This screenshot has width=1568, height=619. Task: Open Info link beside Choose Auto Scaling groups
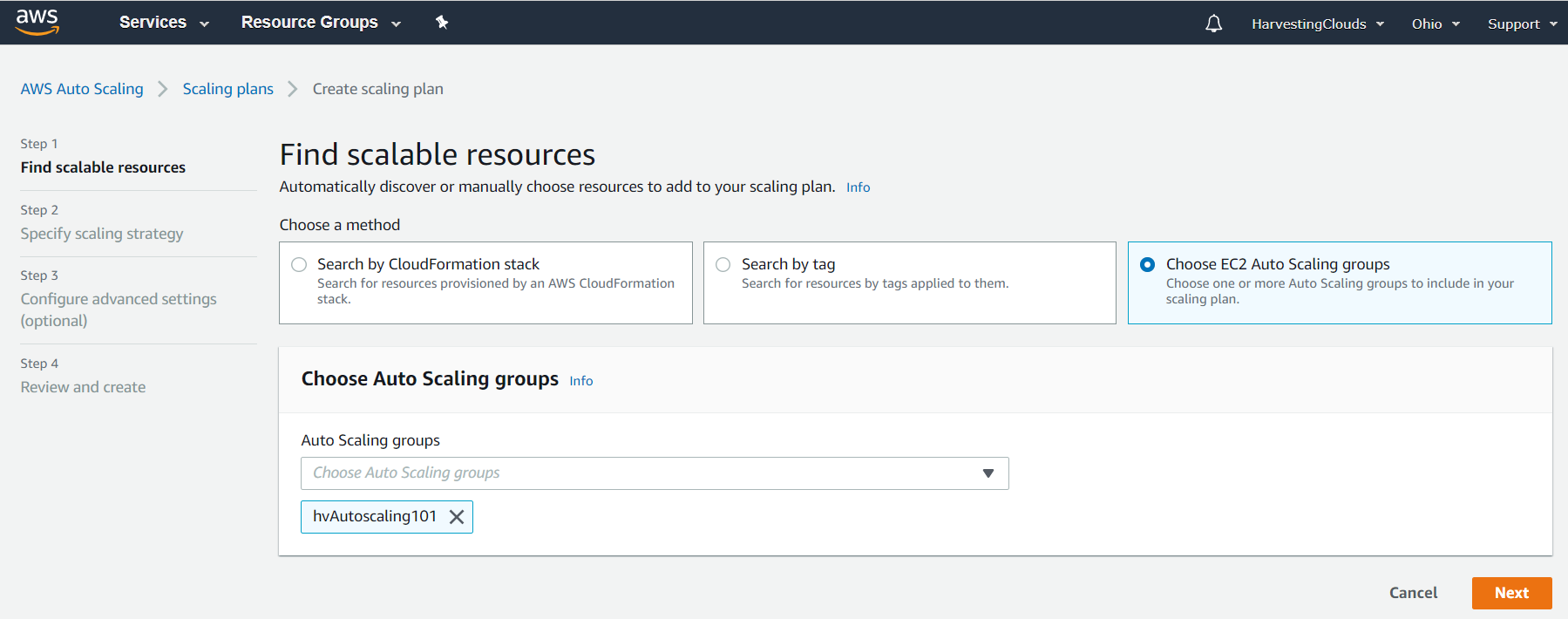tap(580, 381)
